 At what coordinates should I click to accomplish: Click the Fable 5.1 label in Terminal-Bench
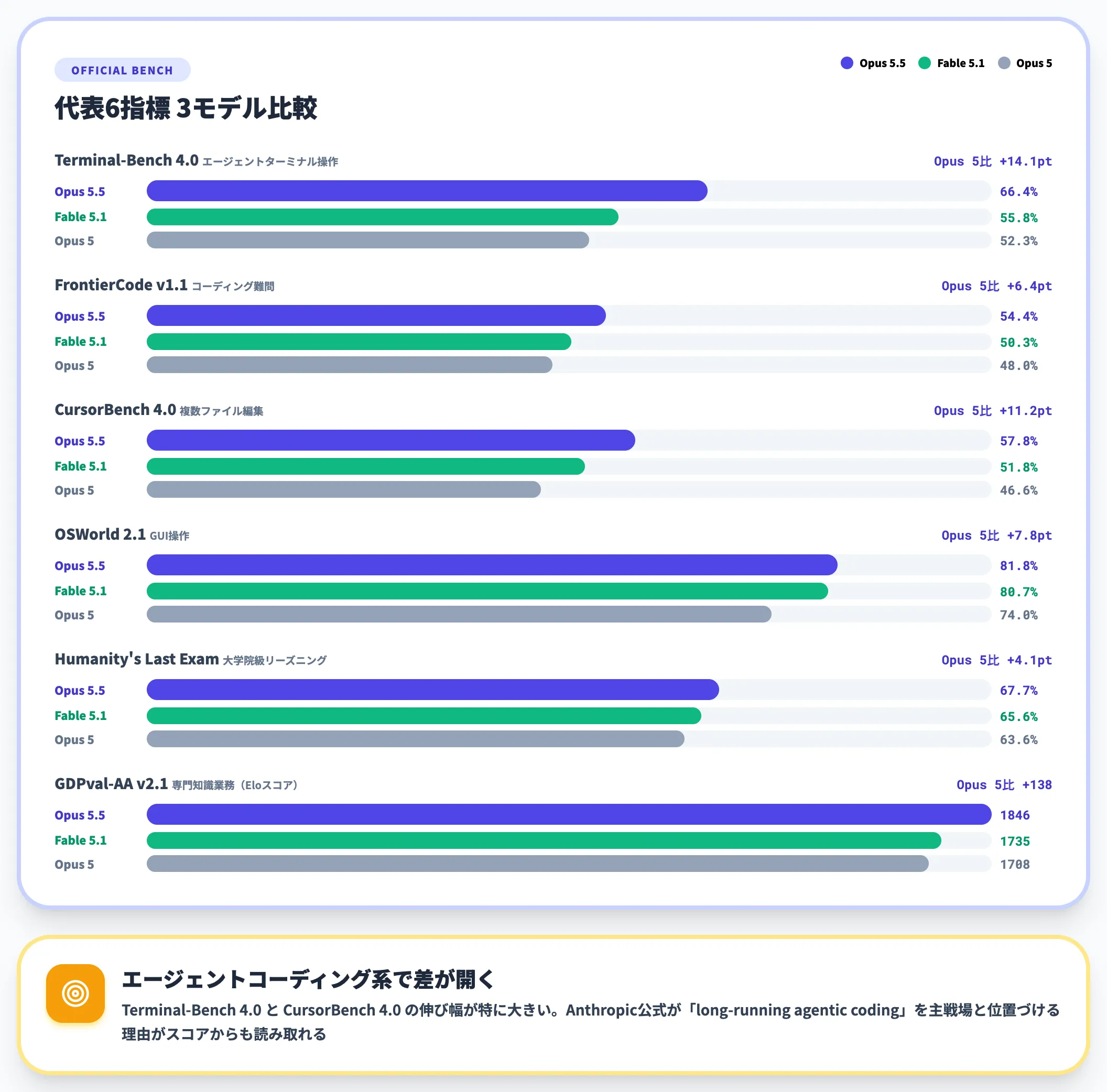(81, 216)
